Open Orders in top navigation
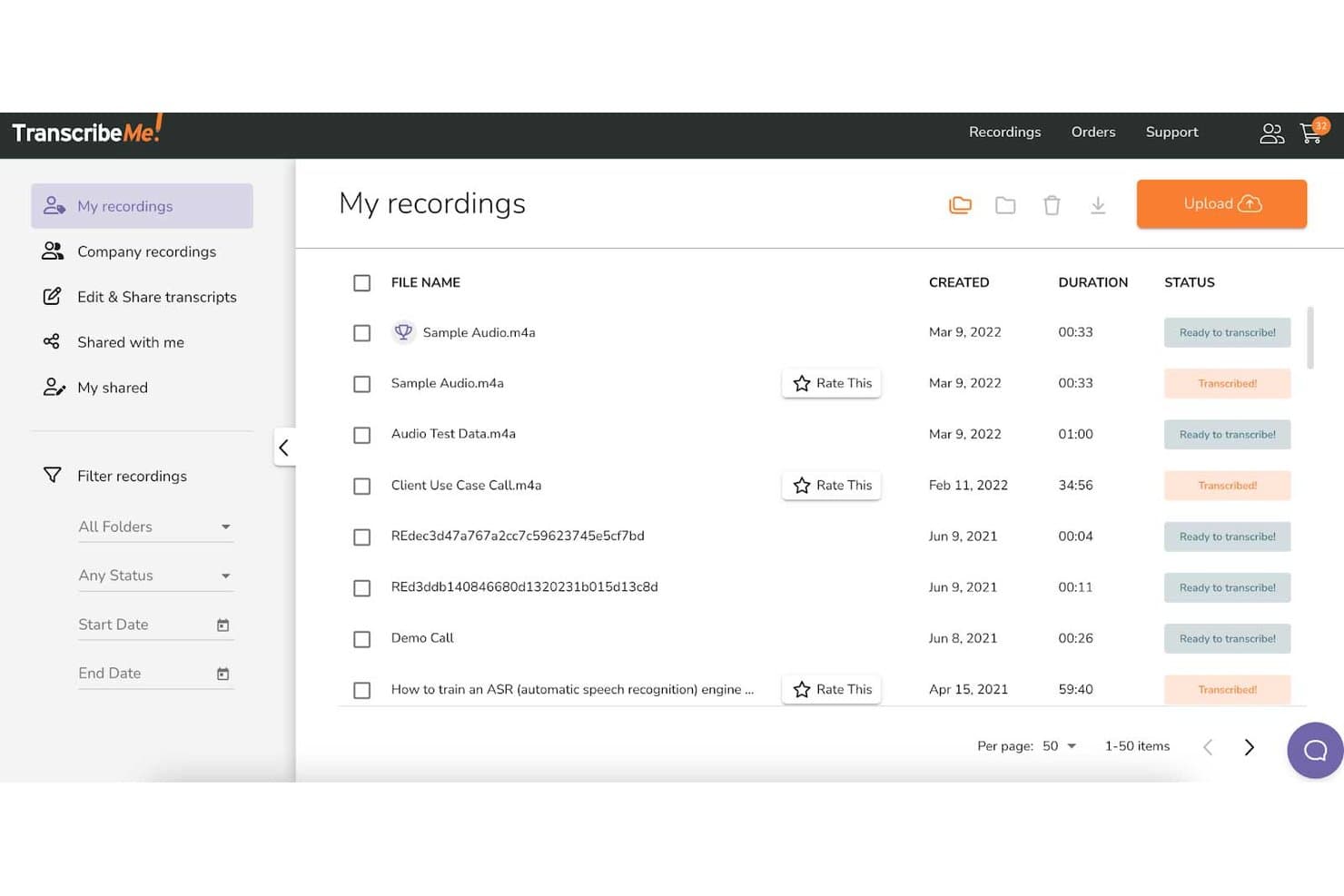This screenshot has width=1344, height=896. point(1093,132)
